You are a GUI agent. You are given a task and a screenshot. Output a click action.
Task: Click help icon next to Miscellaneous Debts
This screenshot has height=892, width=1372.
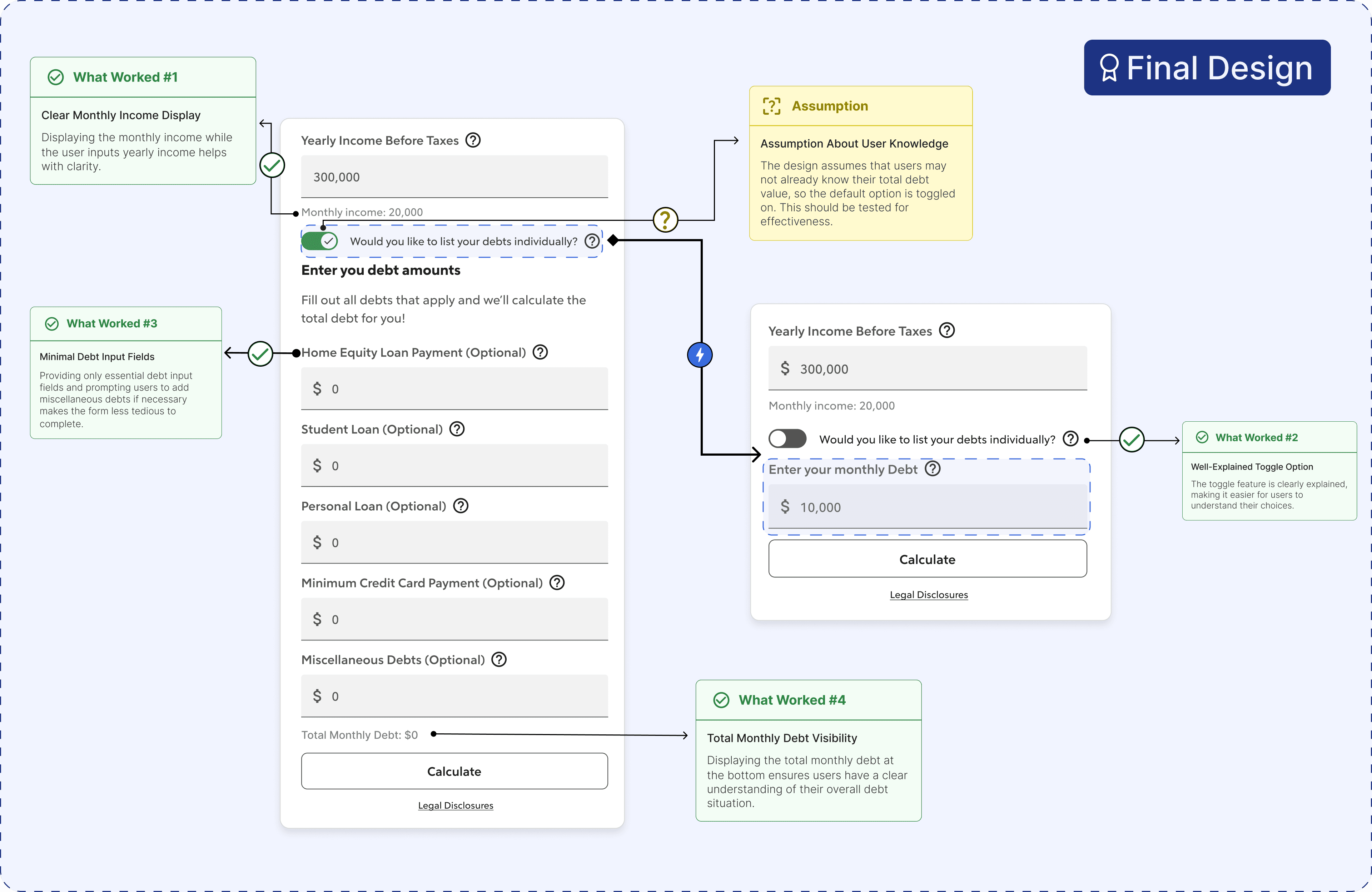point(499,660)
